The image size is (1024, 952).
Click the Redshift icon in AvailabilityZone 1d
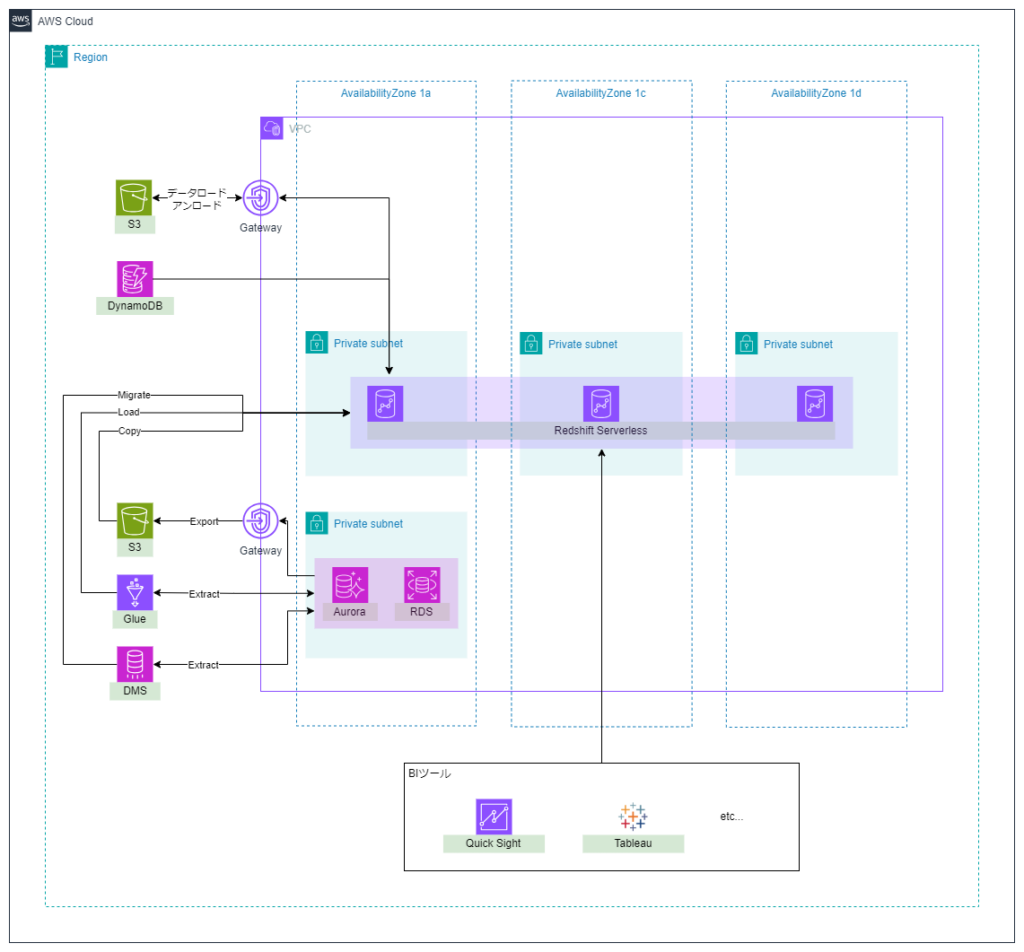point(815,404)
